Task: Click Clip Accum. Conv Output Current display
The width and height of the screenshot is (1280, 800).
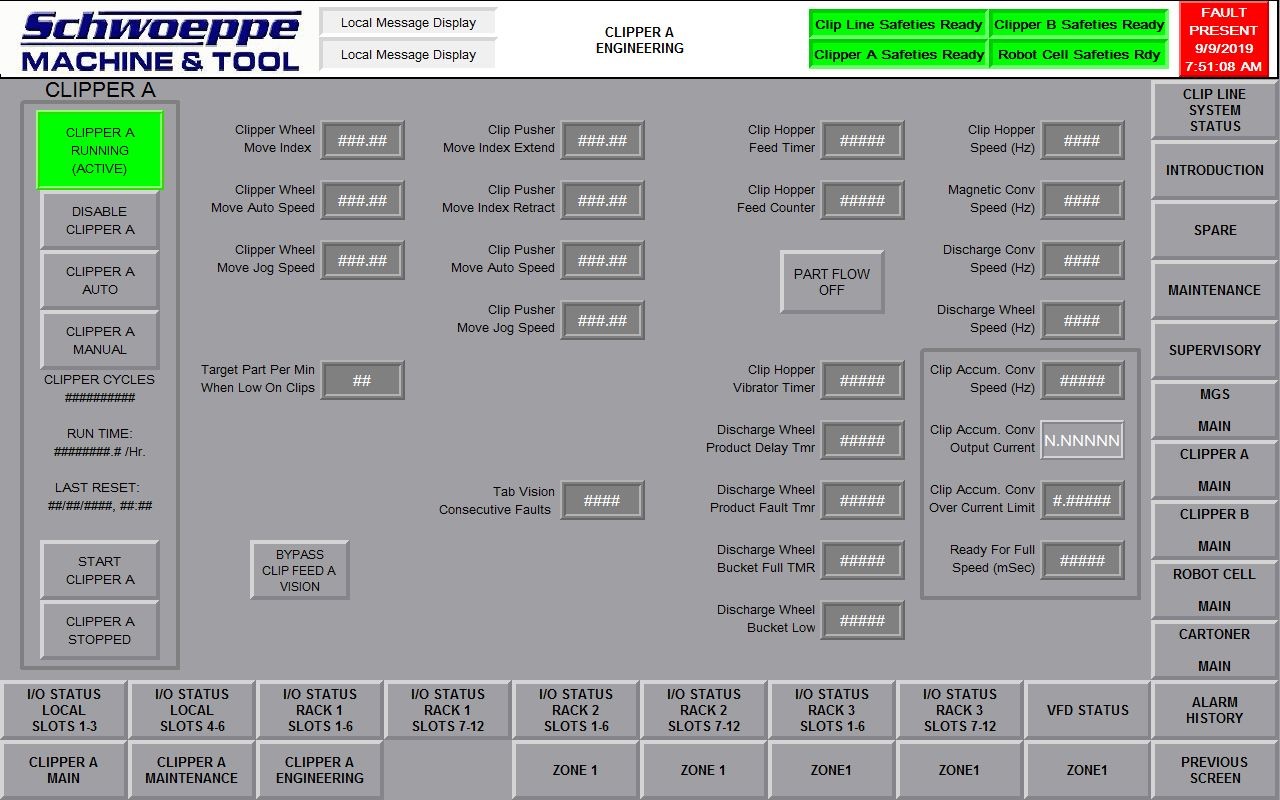Action: pyautogui.click(x=1082, y=441)
